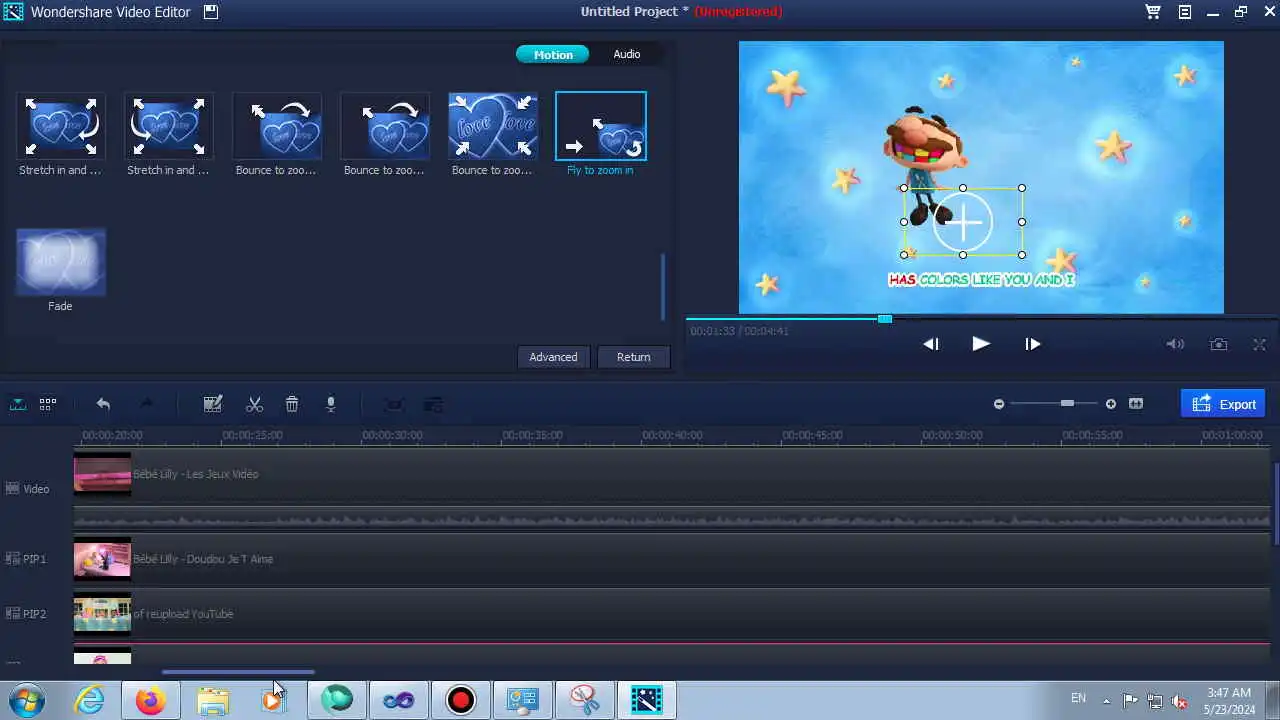Click the motion effects vertical scrollbar
The image size is (1280, 720).
click(663, 287)
